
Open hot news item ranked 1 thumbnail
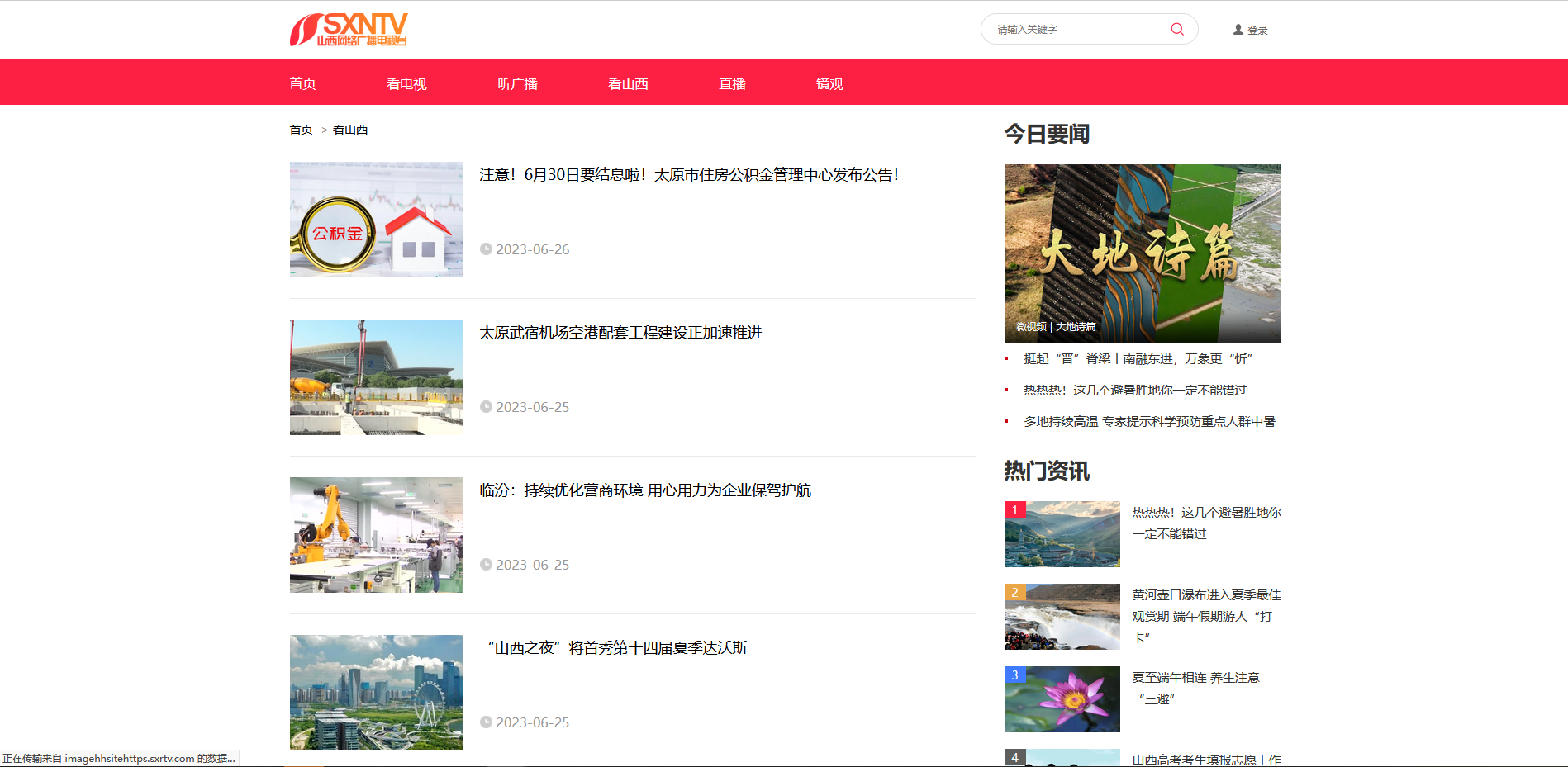click(1062, 534)
